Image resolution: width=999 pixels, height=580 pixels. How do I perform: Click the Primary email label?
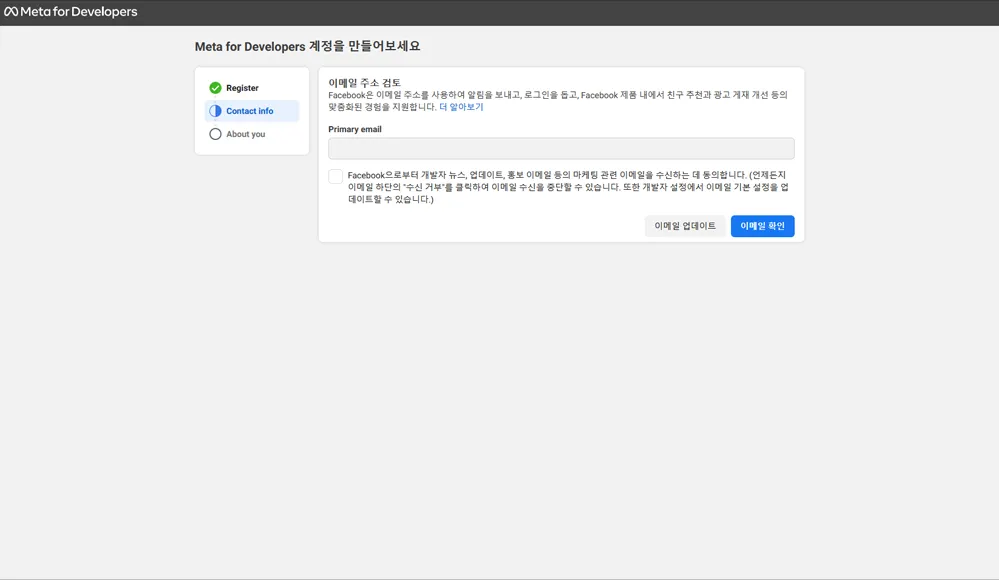[355, 129]
